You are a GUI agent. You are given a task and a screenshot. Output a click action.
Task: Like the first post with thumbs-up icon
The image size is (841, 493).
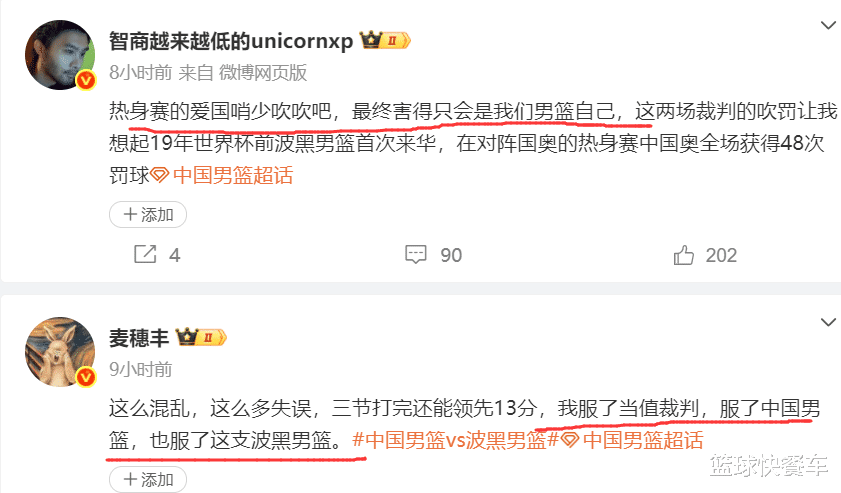click(x=684, y=255)
